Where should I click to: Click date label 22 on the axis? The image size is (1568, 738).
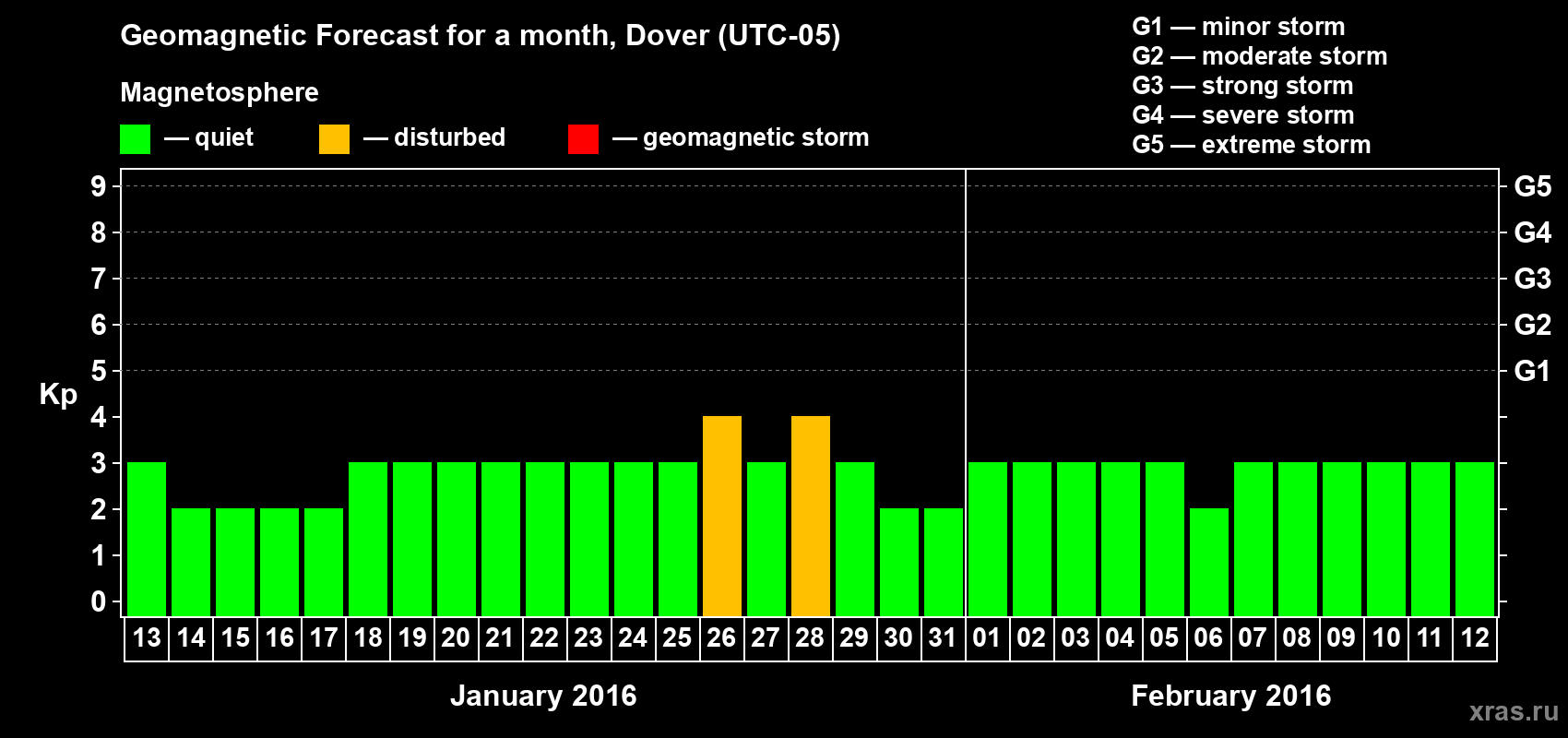pos(544,638)
